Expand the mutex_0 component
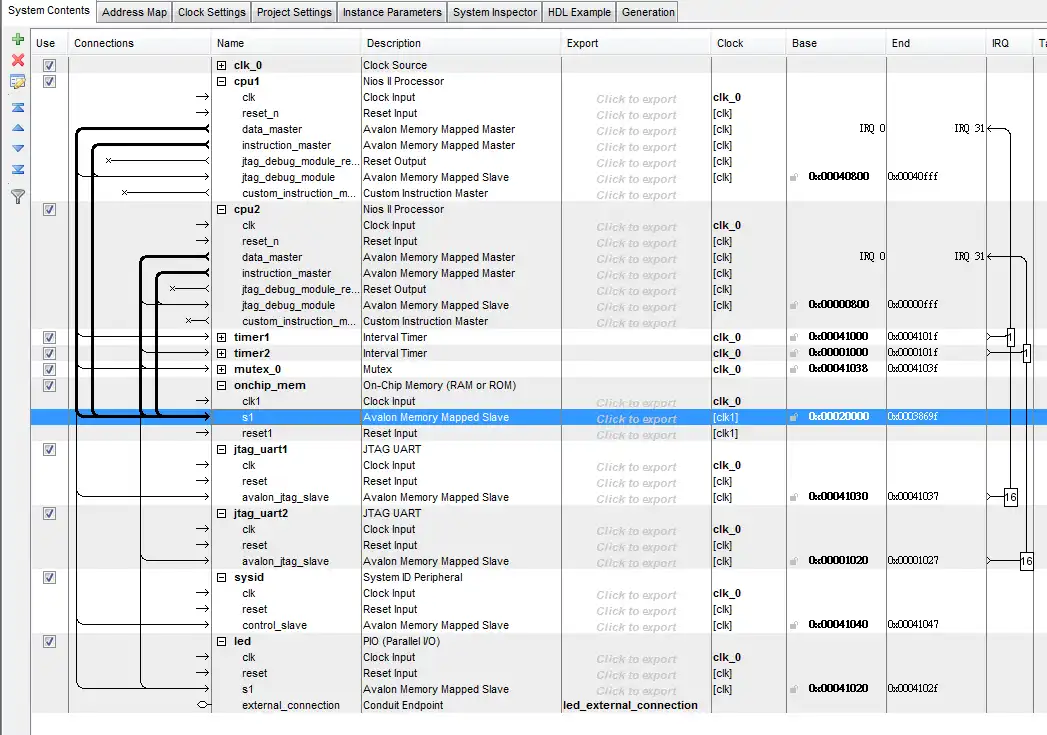This screenshot has height=735, width=1047. (222, 370)
